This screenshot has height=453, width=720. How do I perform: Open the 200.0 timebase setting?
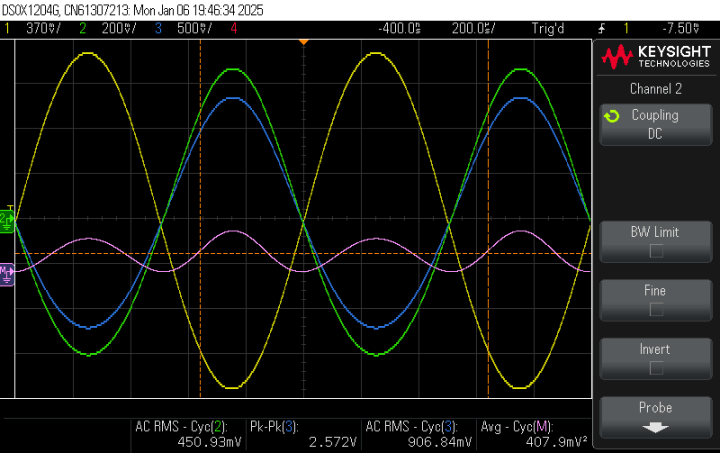click(473, 28)
